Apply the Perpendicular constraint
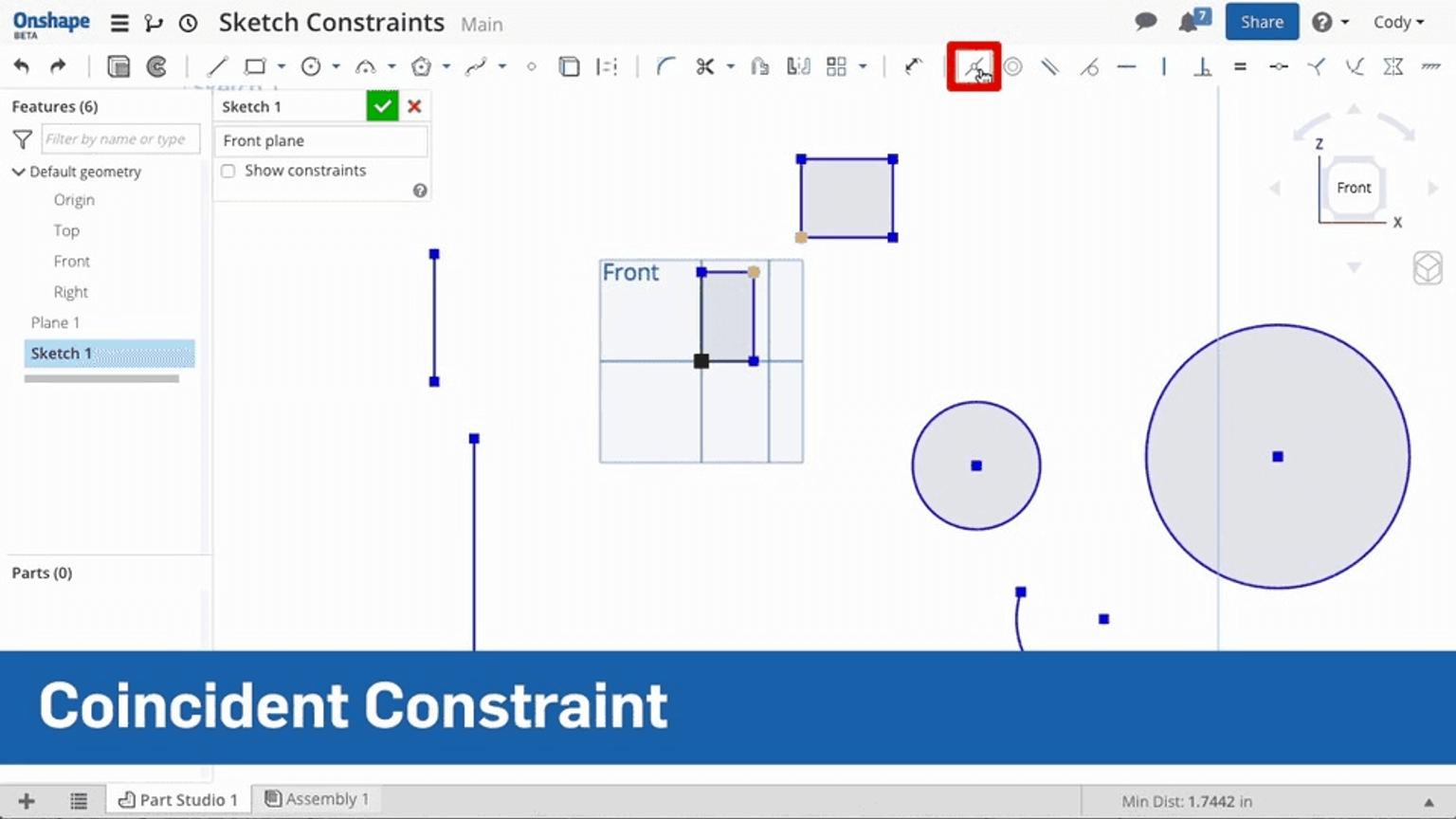The width and height of the screenshot is (1456, 819). (x=1202, y=66)
